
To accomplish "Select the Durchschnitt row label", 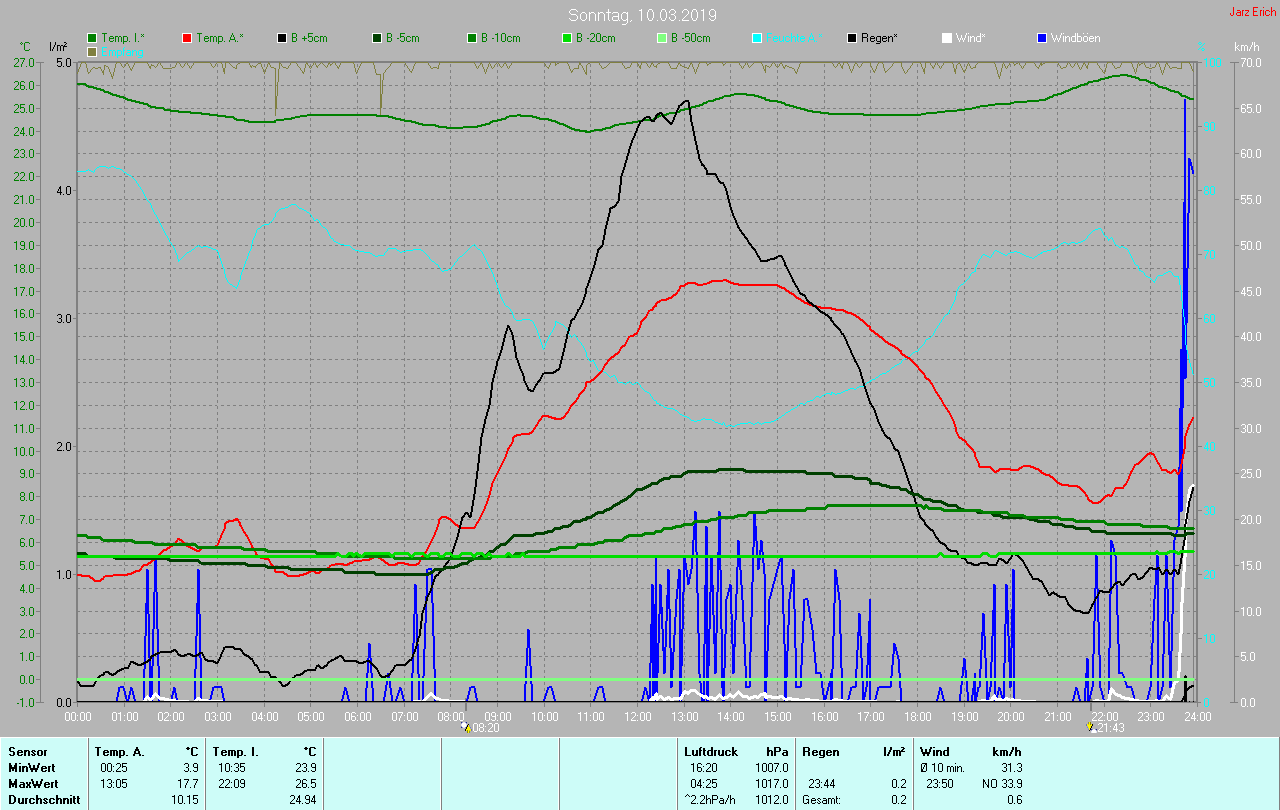I will [x=44, y=800].
